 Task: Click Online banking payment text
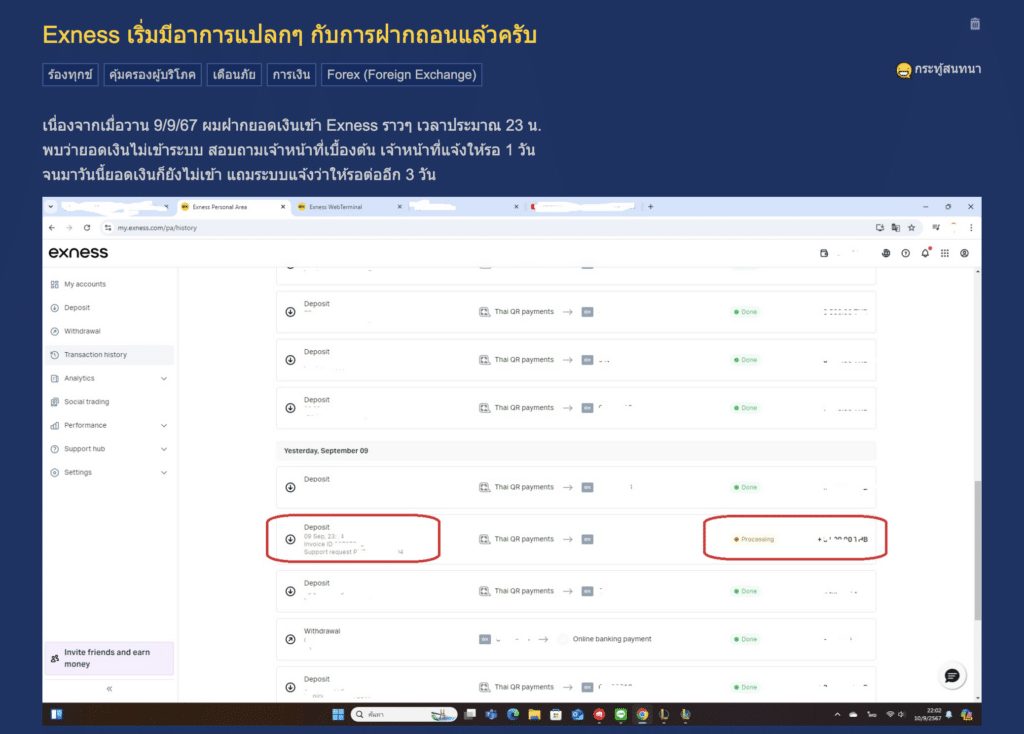pos(612,639)
